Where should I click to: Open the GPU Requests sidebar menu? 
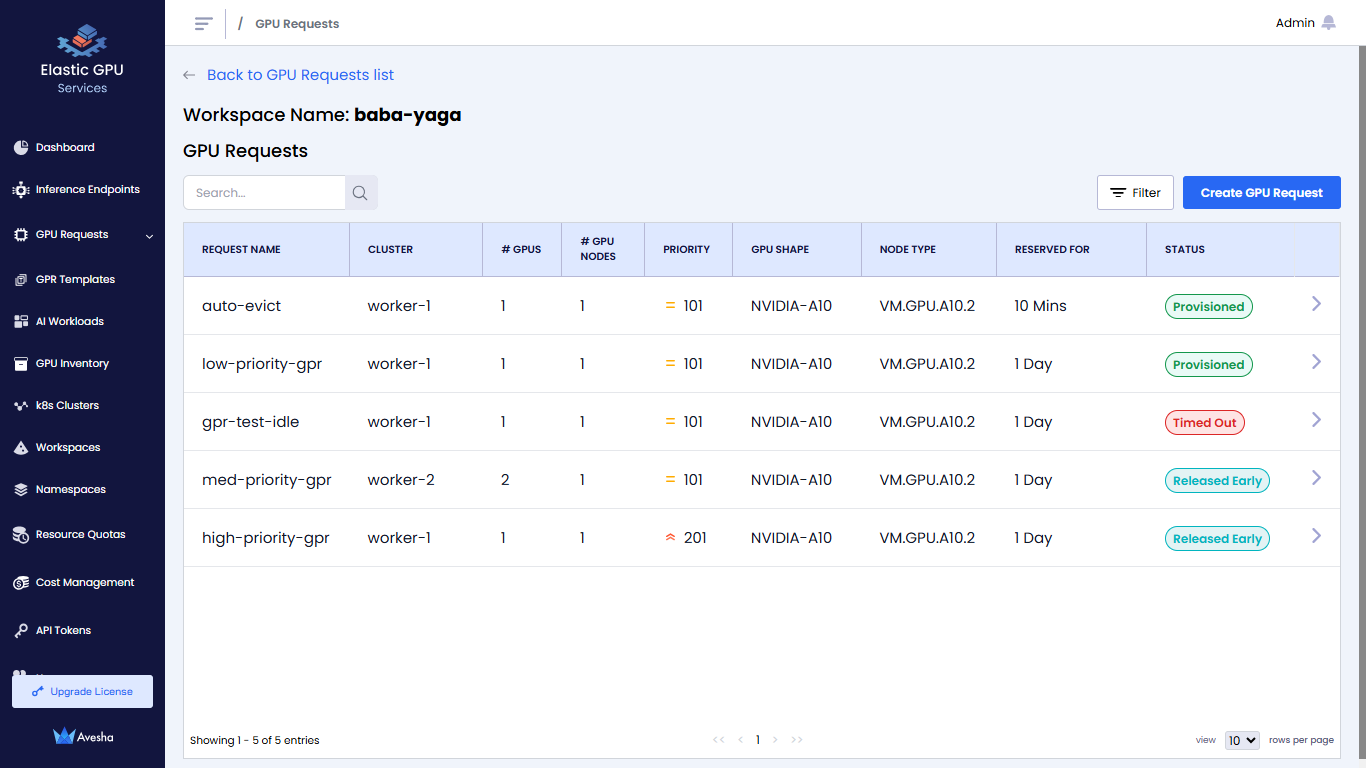[72, 235]
